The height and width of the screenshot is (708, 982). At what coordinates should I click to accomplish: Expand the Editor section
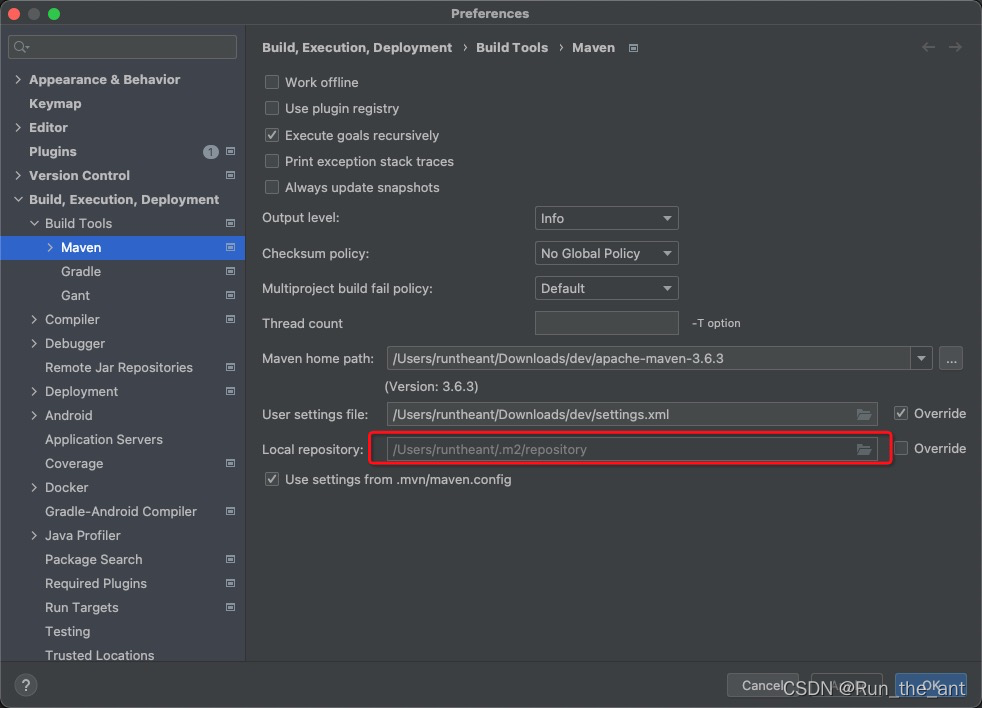click(18, 127)
